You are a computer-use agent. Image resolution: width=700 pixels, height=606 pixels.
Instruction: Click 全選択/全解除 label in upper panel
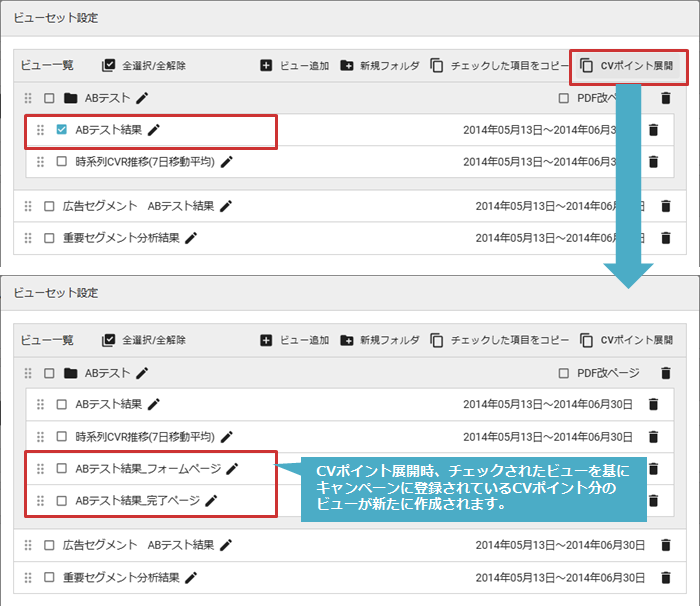tap(154, 66)
